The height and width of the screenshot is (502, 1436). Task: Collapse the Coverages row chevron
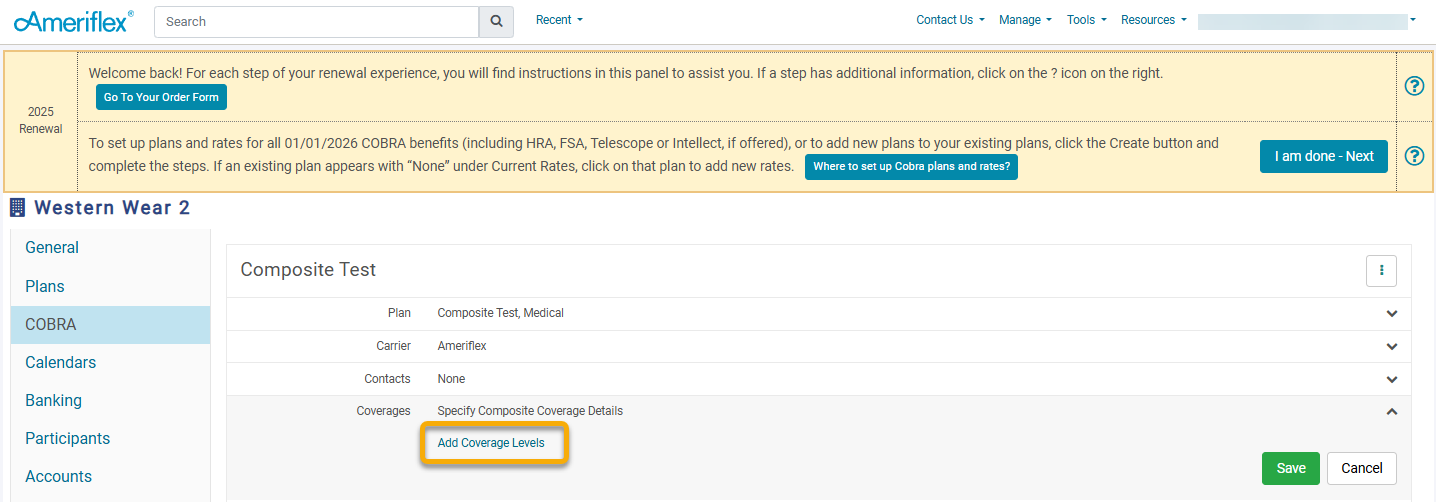coord(1391,411)
